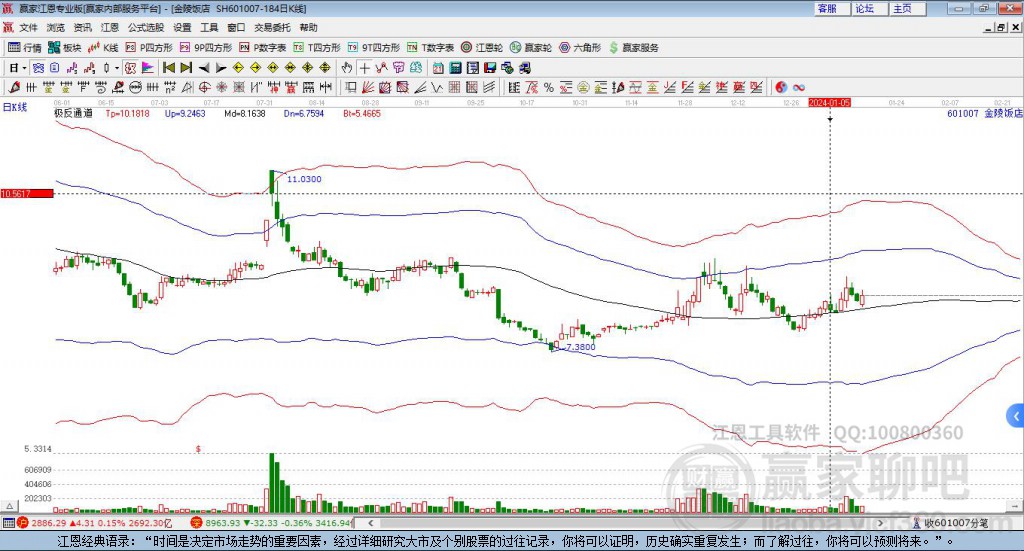Open the 江恩 menu

tap(110, 27)
